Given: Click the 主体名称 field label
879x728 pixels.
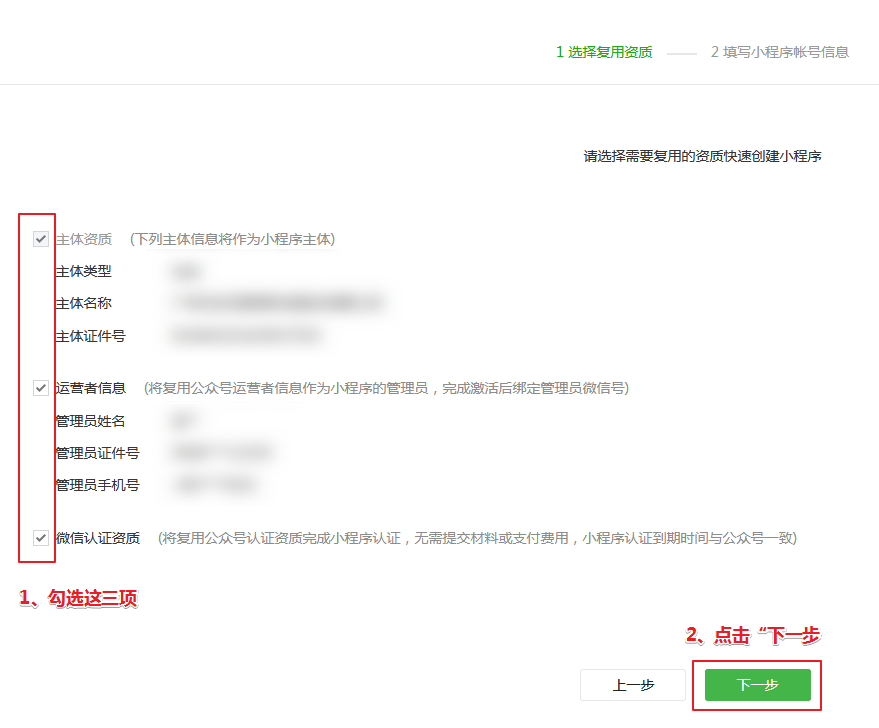Looking at the screenshot, I should click(x=84, y=303).
